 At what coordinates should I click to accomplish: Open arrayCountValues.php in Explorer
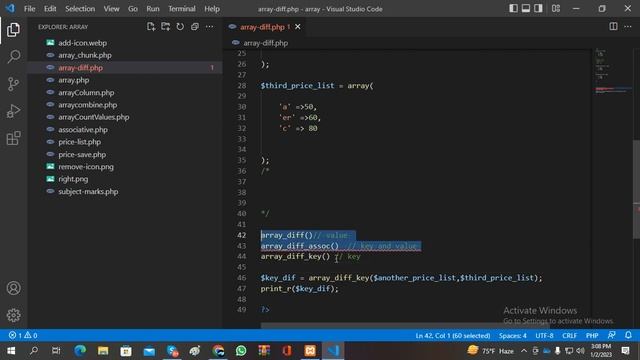point(93,117)
